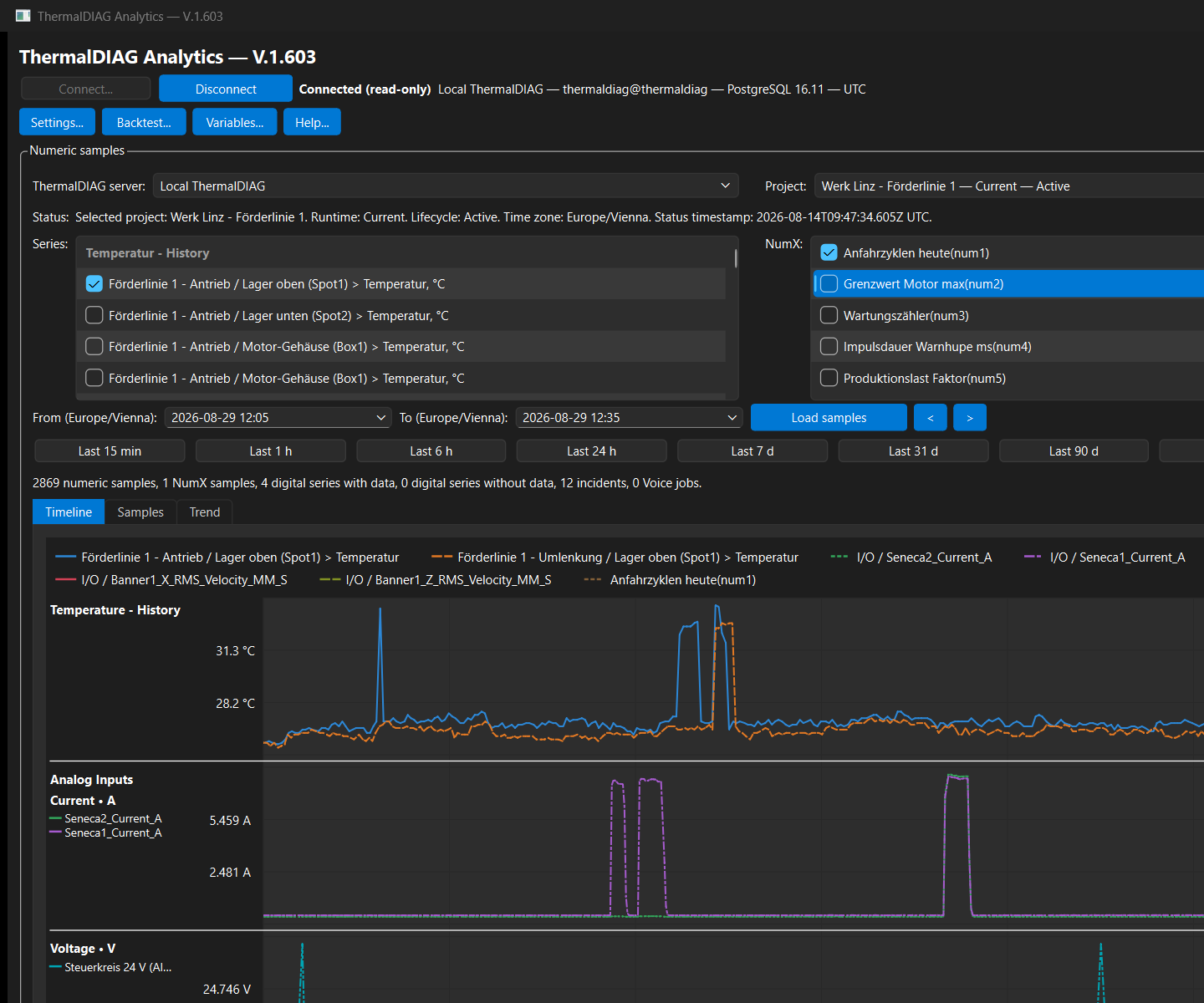Screen dimensions: 1204x1003
Task: Click the Connected (read-only) status text
Action: tap(365, 89)
